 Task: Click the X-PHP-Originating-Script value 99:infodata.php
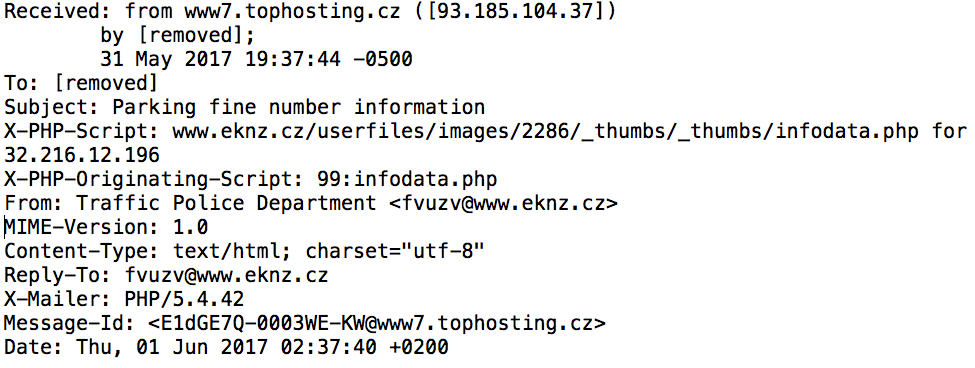402,180
